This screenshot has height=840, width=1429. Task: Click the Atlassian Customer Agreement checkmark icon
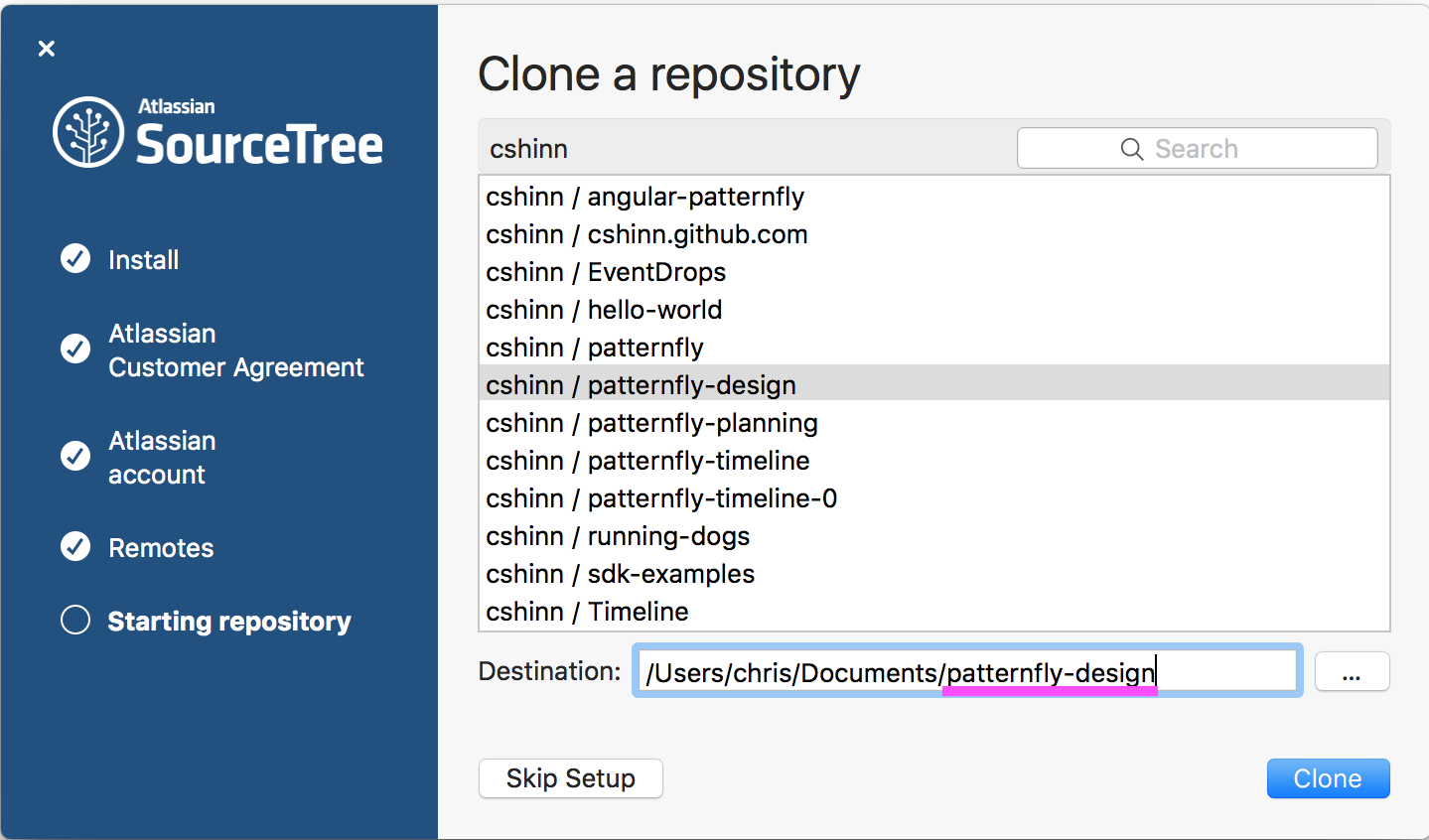pyautogui.click(x=75, y=350)
